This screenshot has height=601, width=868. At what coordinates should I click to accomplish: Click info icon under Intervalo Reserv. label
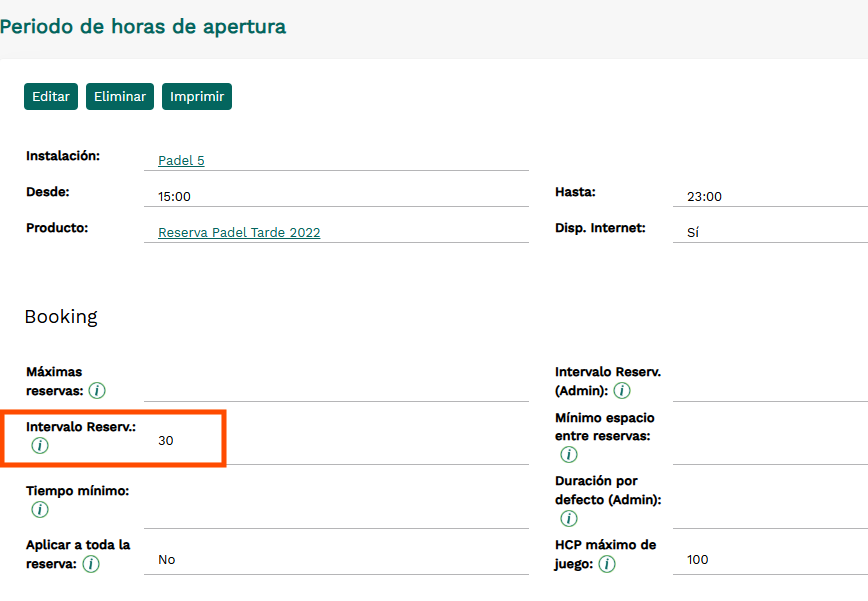click(40, 446)
